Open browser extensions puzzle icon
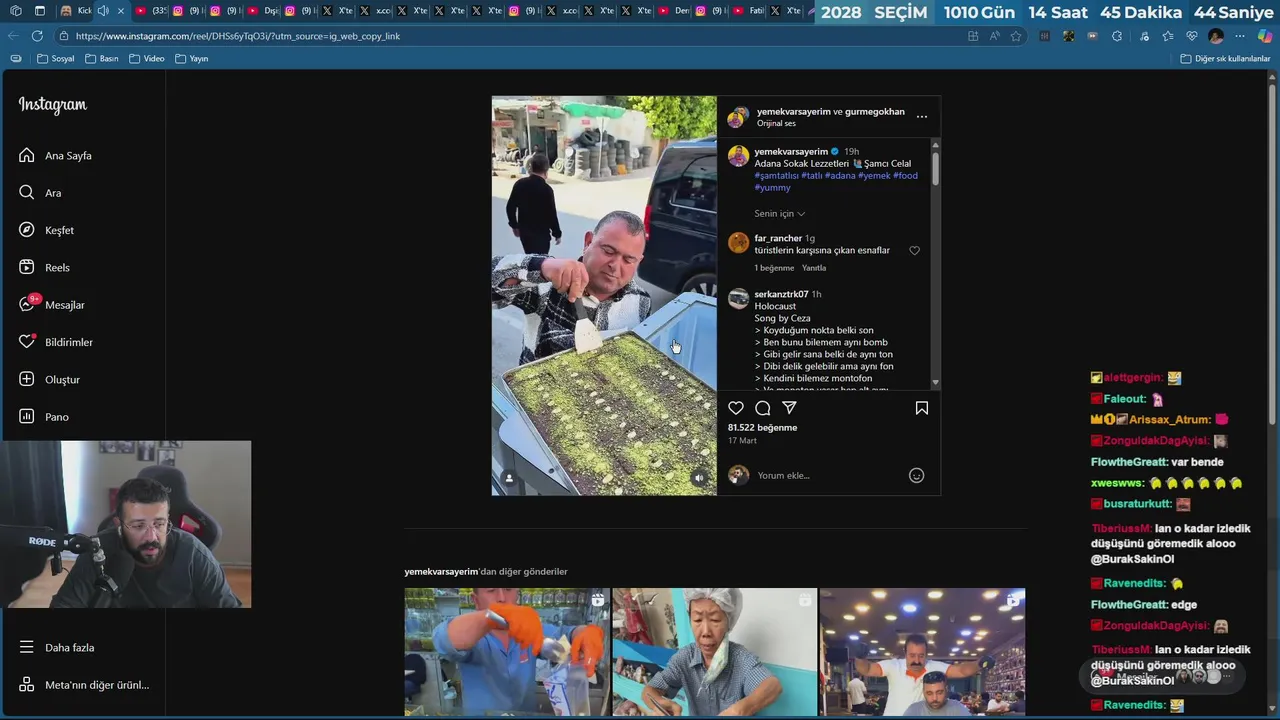This screenshot has height=720, width=1280. click(x=1117, y=36)
